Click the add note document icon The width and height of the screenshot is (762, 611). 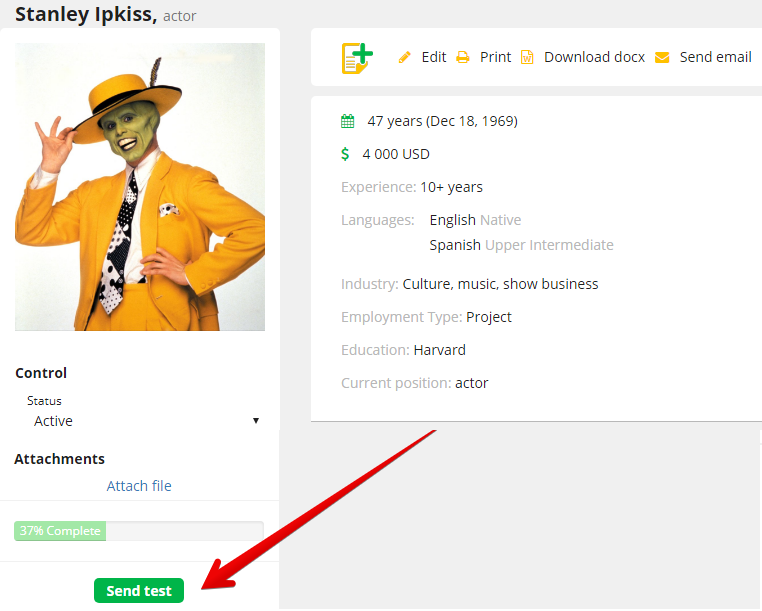coord(357,58)
